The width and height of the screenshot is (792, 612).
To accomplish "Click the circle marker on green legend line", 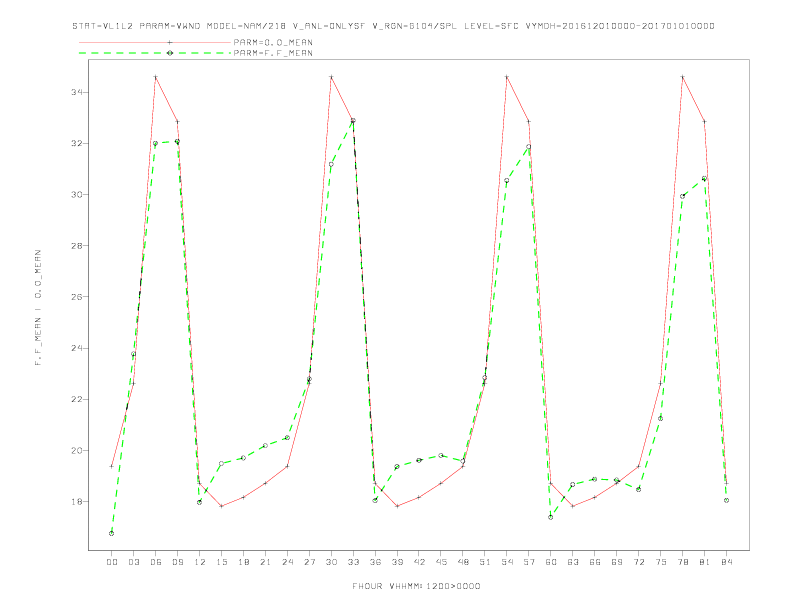I will pos(170,53).
